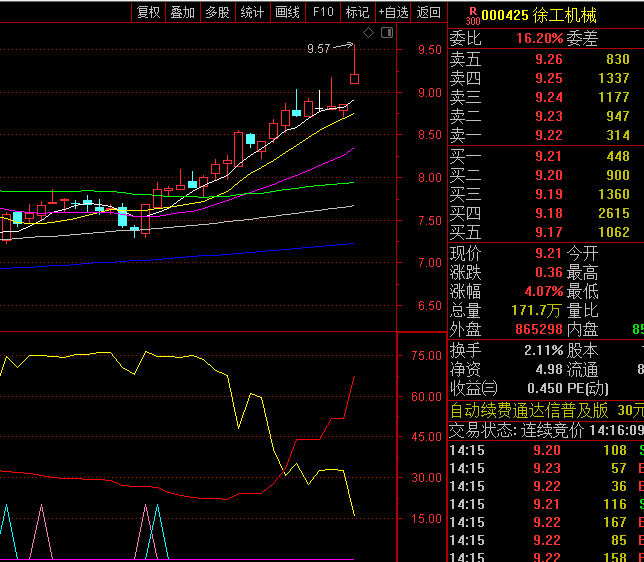Click the 自动续费通达信普及版 promotion link
The image size is (644, 562).
coord(529,410)
